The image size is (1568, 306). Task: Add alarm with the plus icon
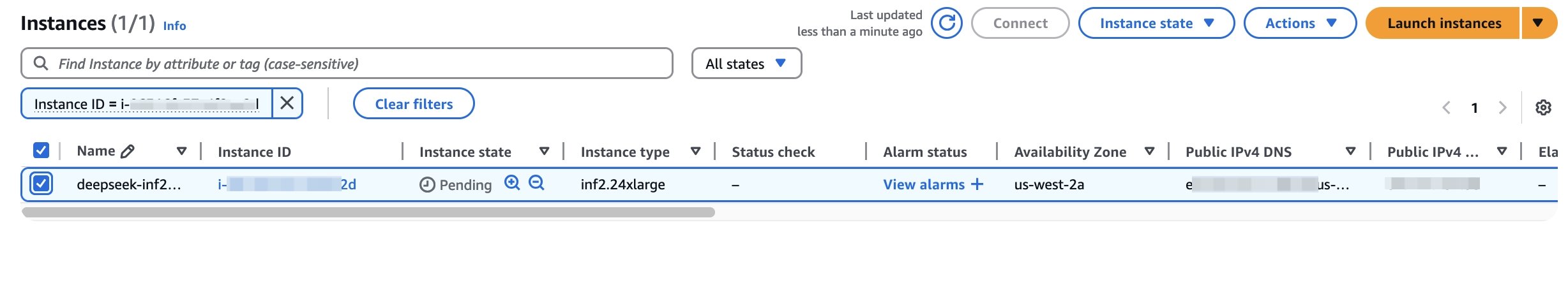(977, 184)
